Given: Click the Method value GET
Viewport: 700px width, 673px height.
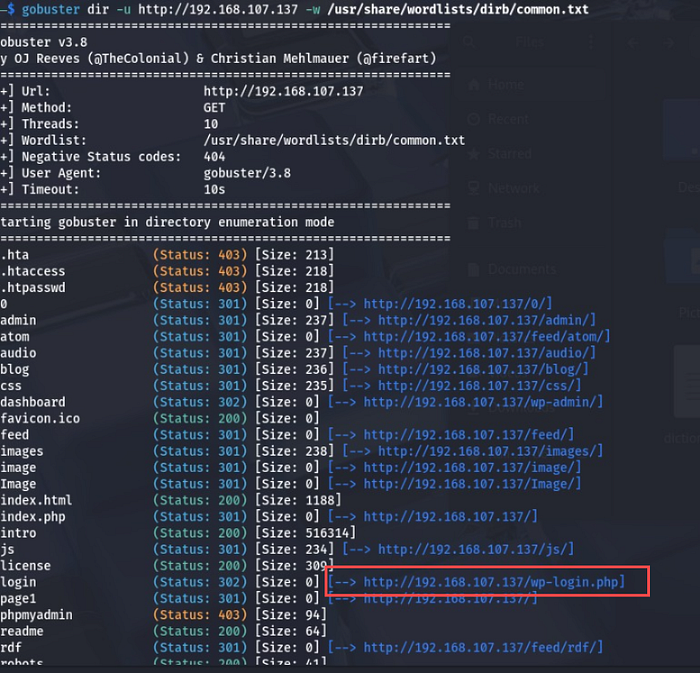Looking at the screenshot, I should coord(214,108).
